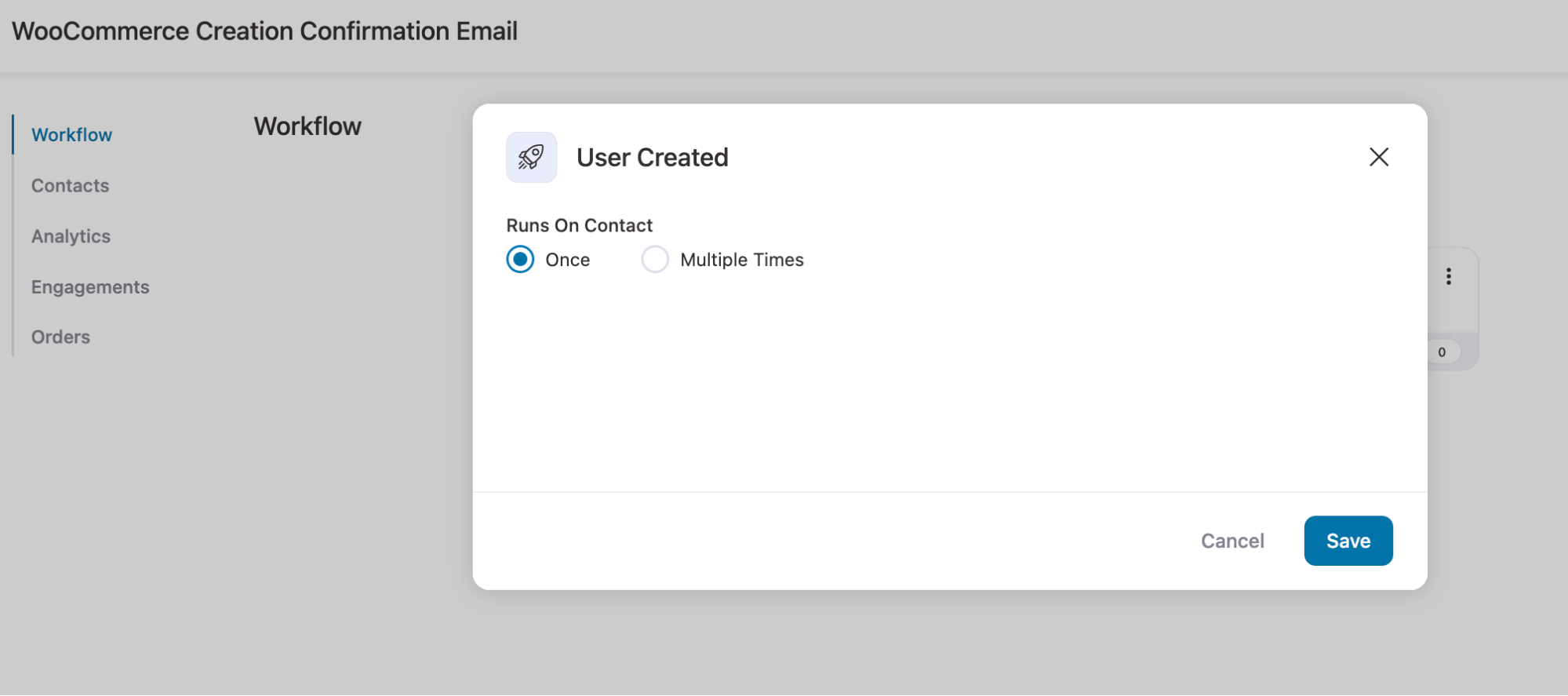Select the Multiple Times radio option
This screenshot has height=696, width=1568.
pyautogui.click(x=655, y=259)
